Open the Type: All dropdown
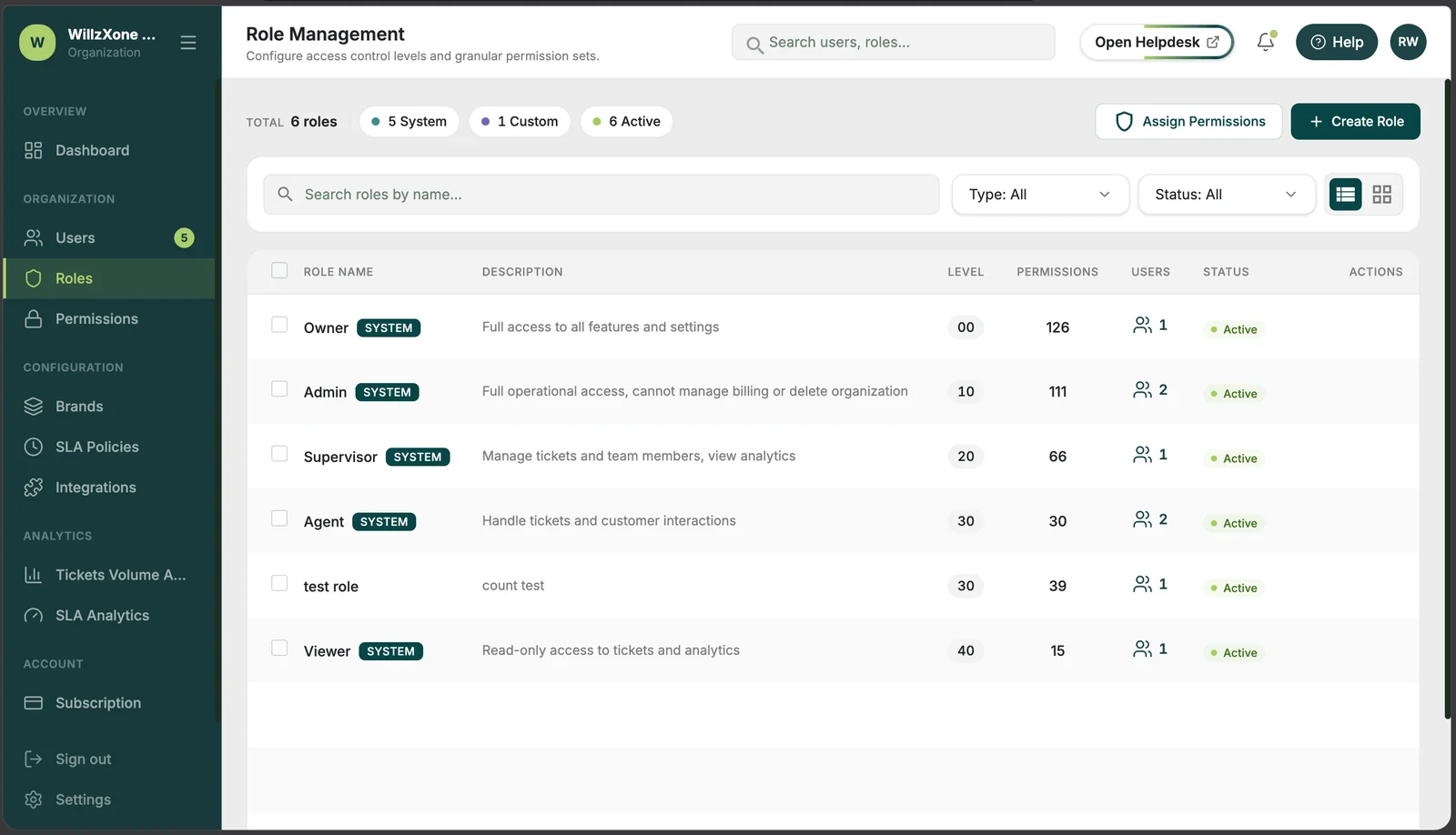This screenshot has height=835, width=1456. coord(1040,195)
